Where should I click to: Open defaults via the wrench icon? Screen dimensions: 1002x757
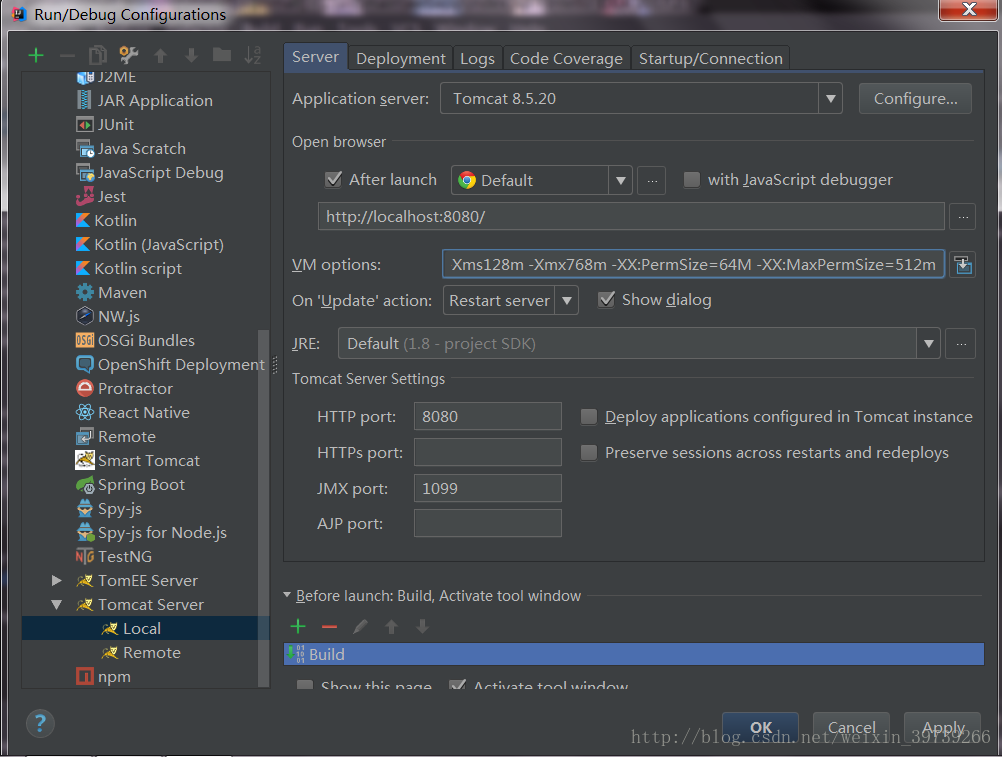coord(128,56)
